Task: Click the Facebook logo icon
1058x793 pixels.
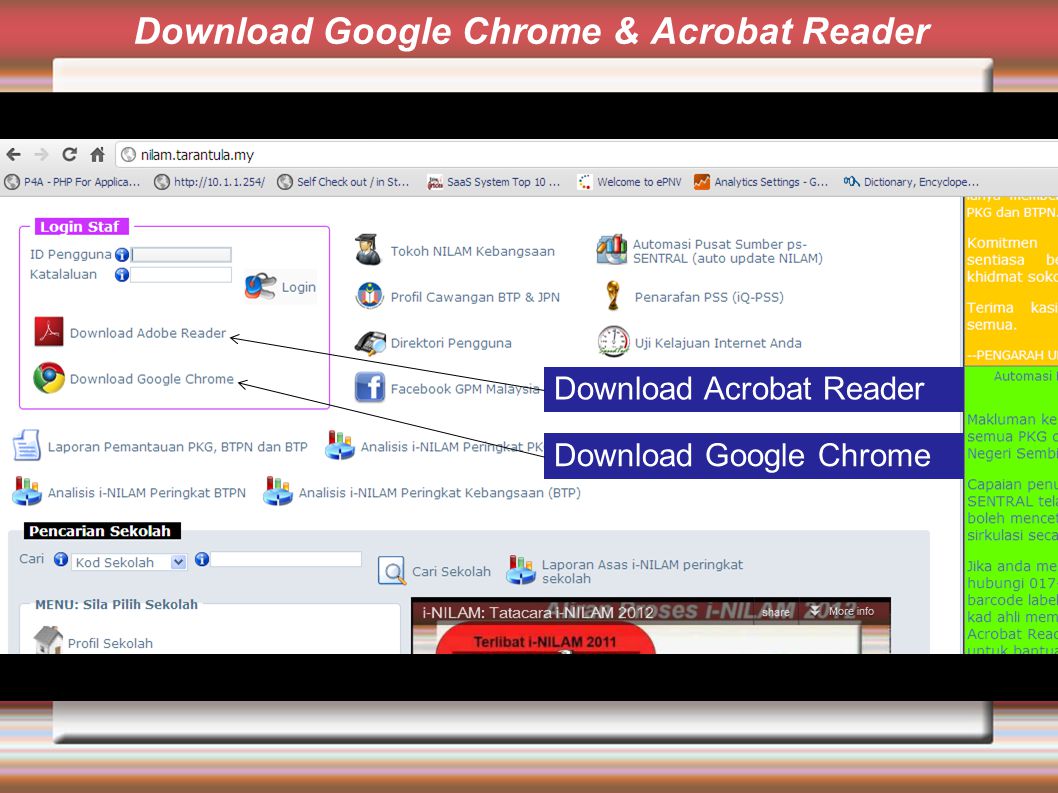Action: pyautogui.click(x=370, y=387)
